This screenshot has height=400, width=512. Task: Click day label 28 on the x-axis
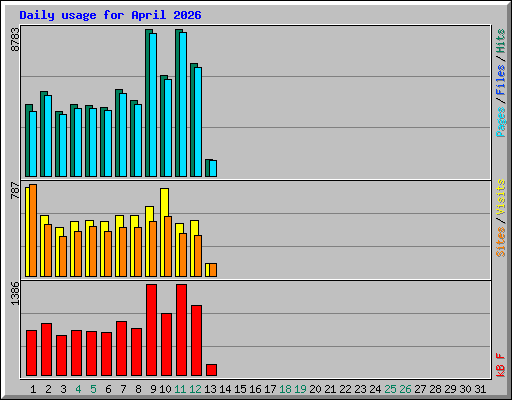(435, 389)
